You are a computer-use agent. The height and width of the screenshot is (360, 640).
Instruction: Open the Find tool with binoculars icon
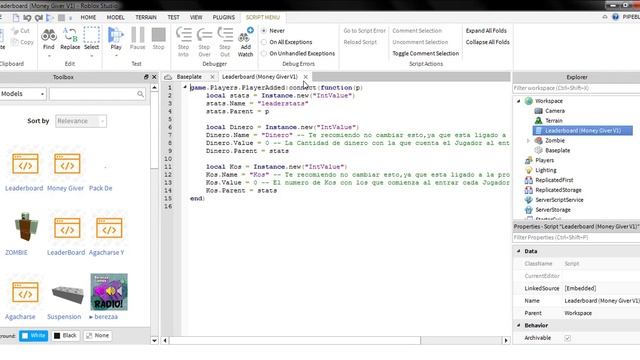tap(49, 39)
